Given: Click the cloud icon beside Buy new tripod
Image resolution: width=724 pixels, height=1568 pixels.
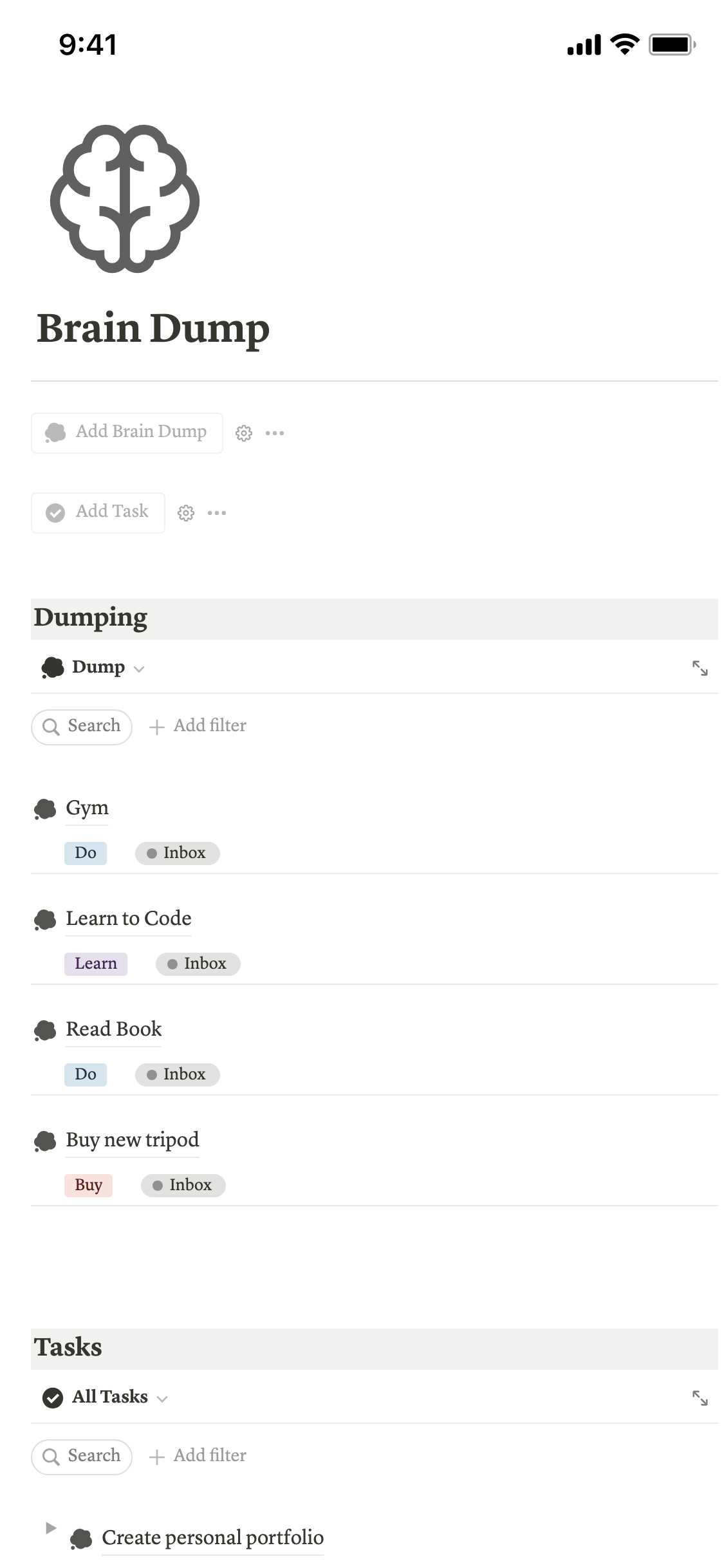Looking at the screenshot, I should (x=45, y=1141).
